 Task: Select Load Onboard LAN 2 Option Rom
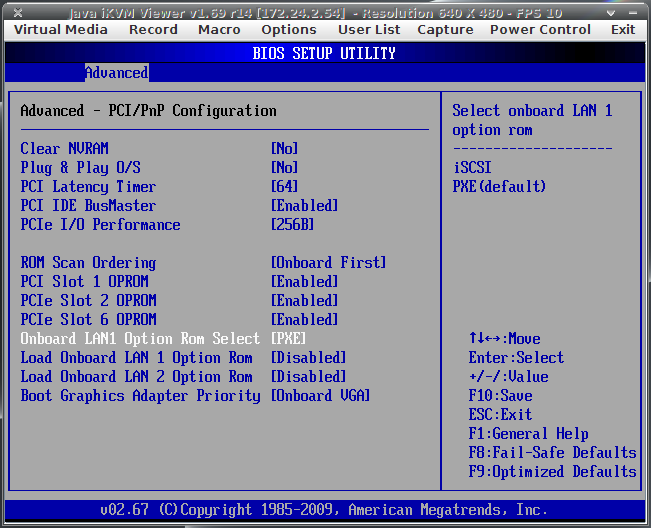tap(136, 377)
